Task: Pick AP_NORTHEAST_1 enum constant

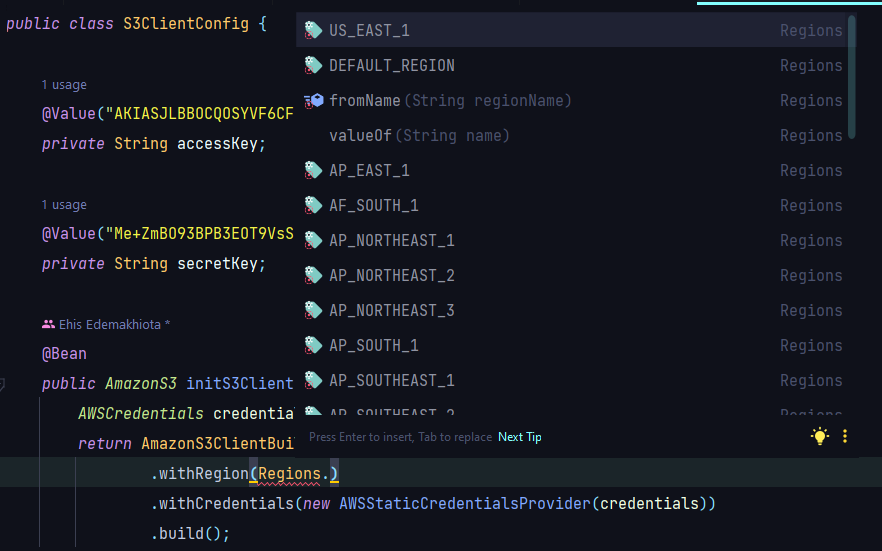Action: [x=572, y=240]
